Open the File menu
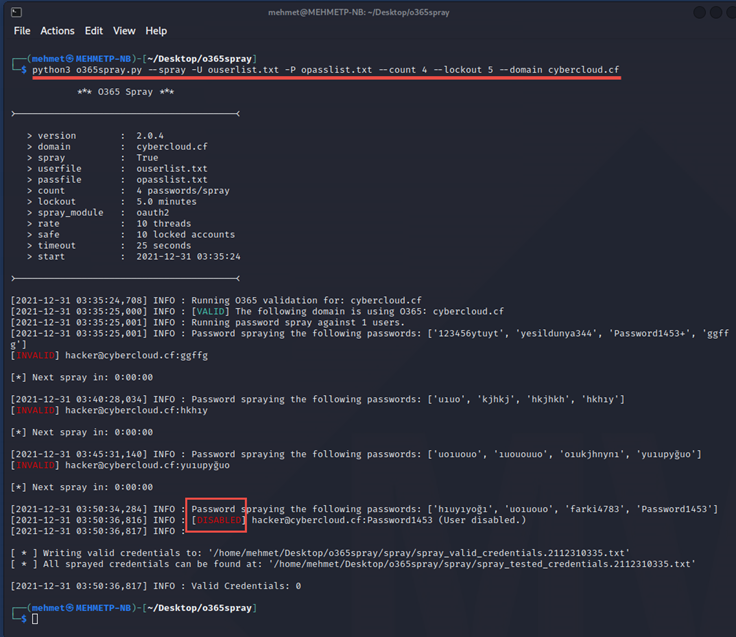This screenshot has height=637, width=736. 22,31
